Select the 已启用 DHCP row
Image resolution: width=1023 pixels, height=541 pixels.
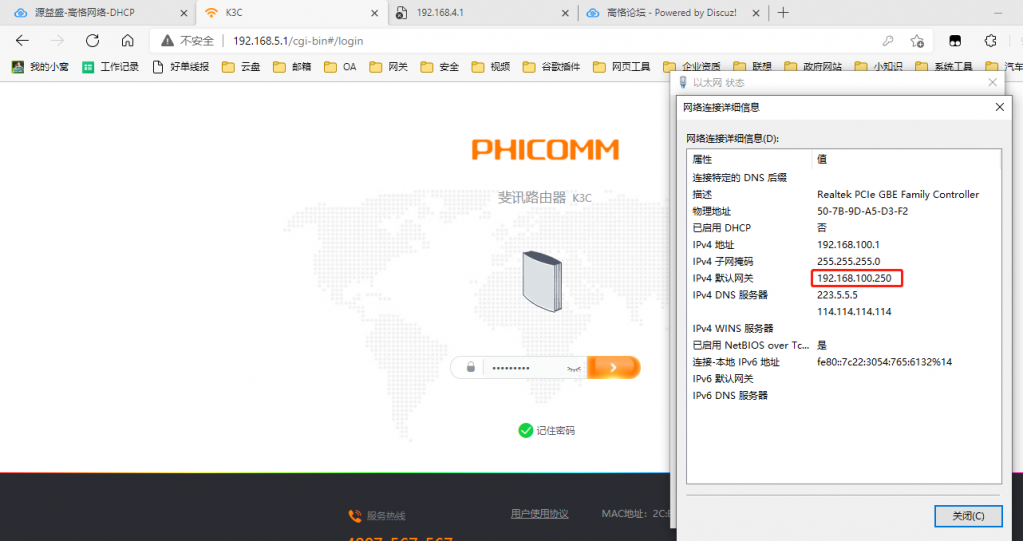pos(843,228)
